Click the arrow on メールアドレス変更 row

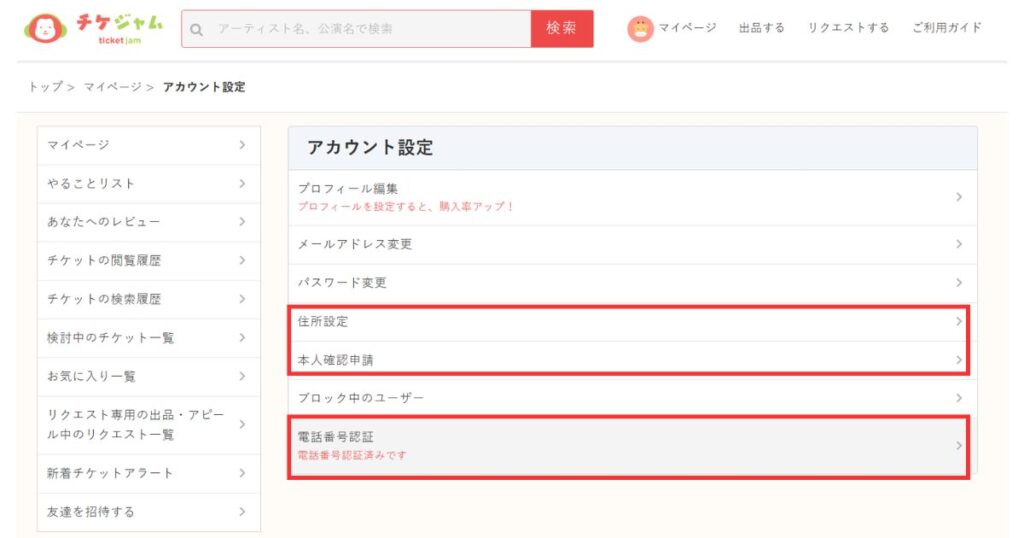point(959,244)
